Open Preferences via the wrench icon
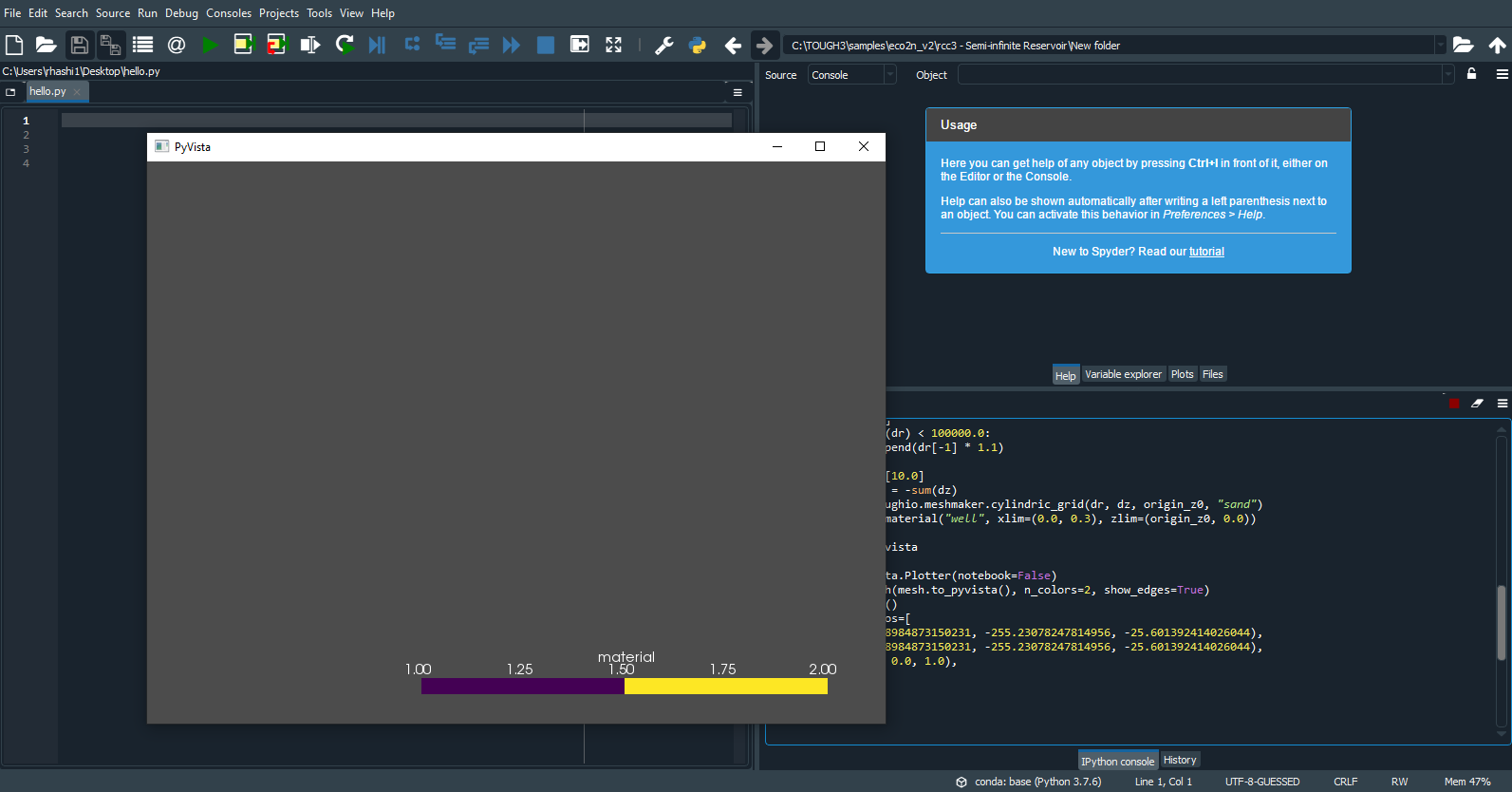1512x792 pixels. coord(664,45)
